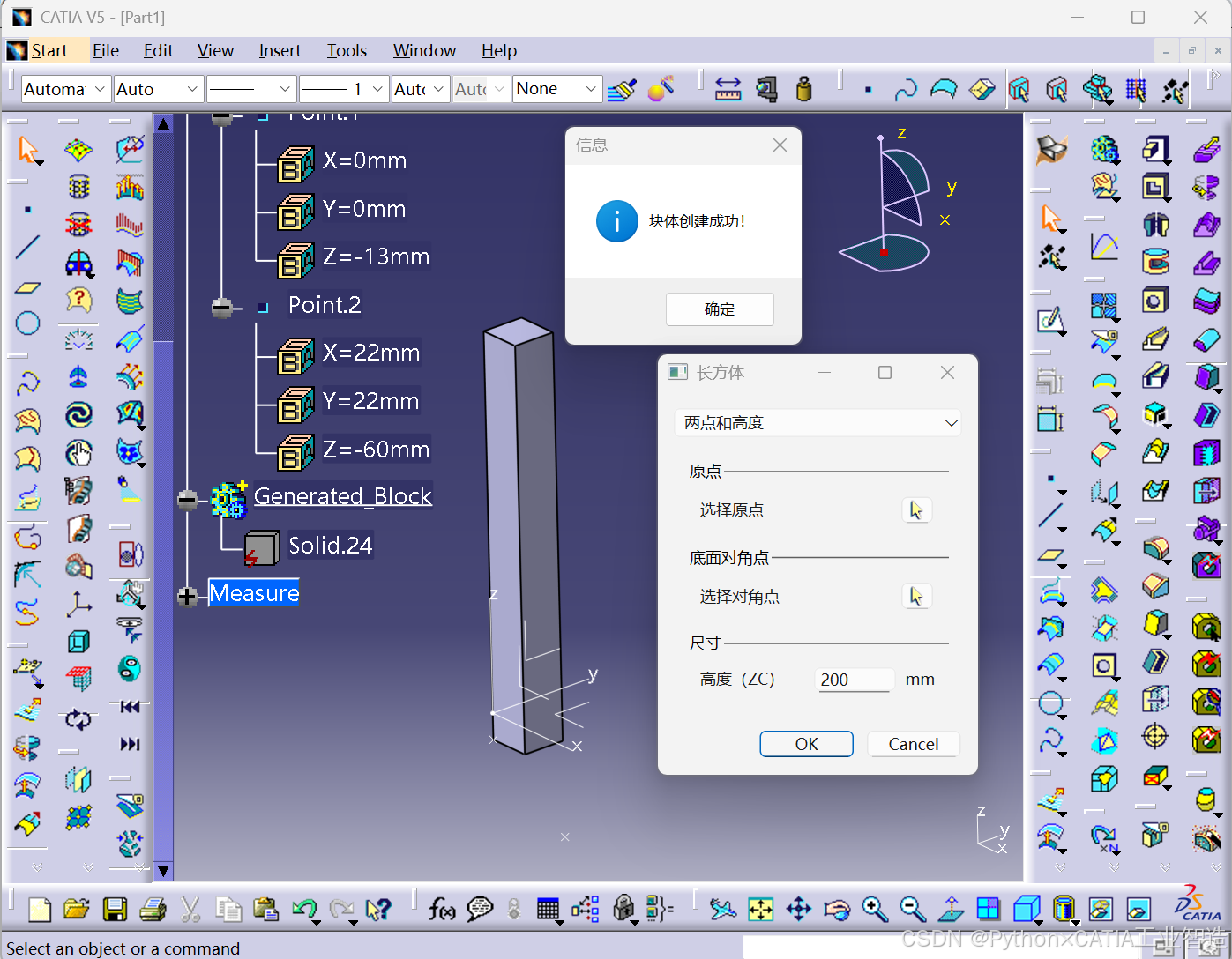The width and height of the screenshot is (1232, 959).
Task: Select the Solid.24 tree item
Action: pyautogui.click(x=331, y=546)
